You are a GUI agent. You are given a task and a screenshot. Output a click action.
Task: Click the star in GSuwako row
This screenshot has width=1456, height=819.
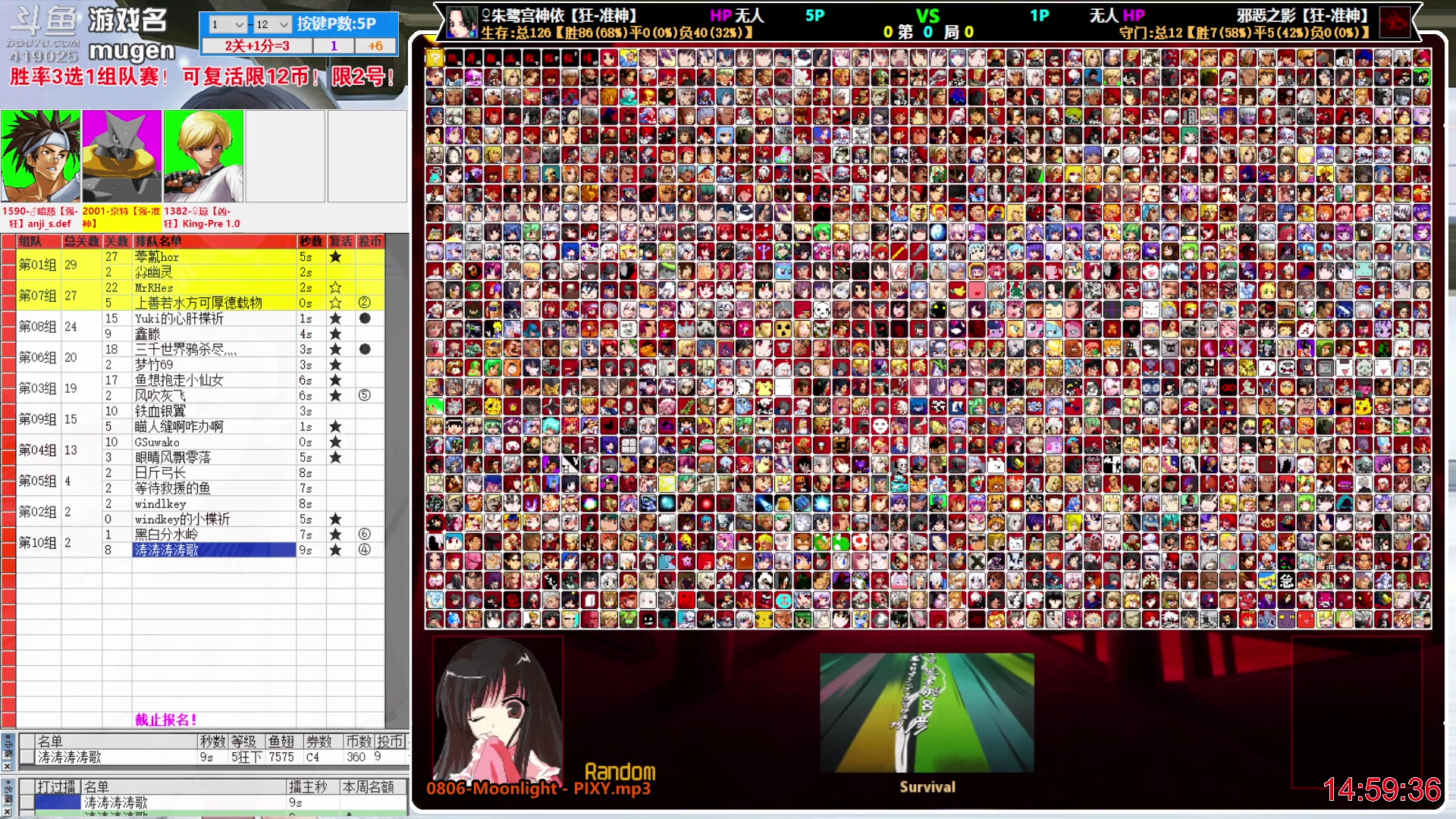pos(335,442)
